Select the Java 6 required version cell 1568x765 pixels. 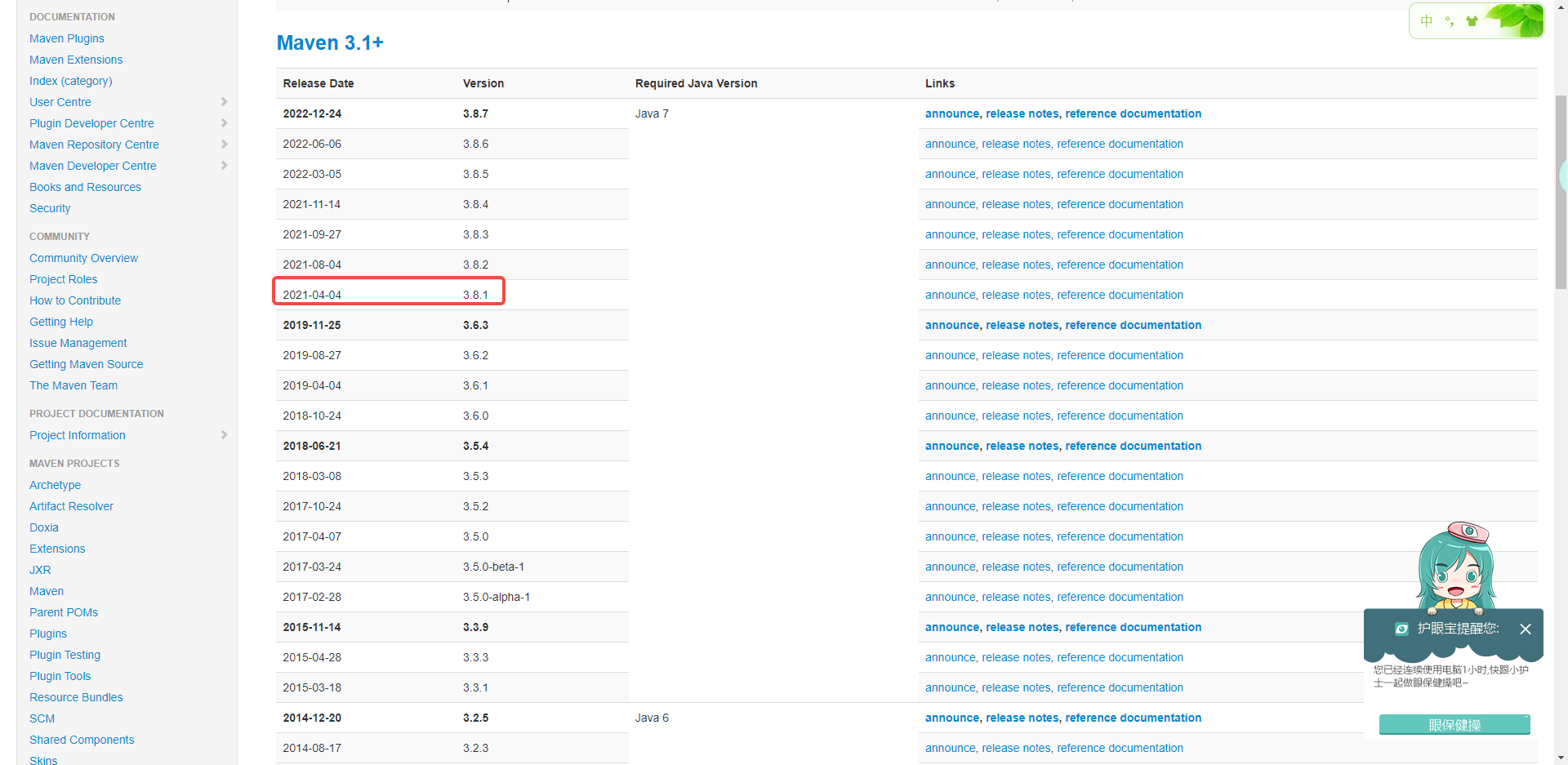coord(652,718)
